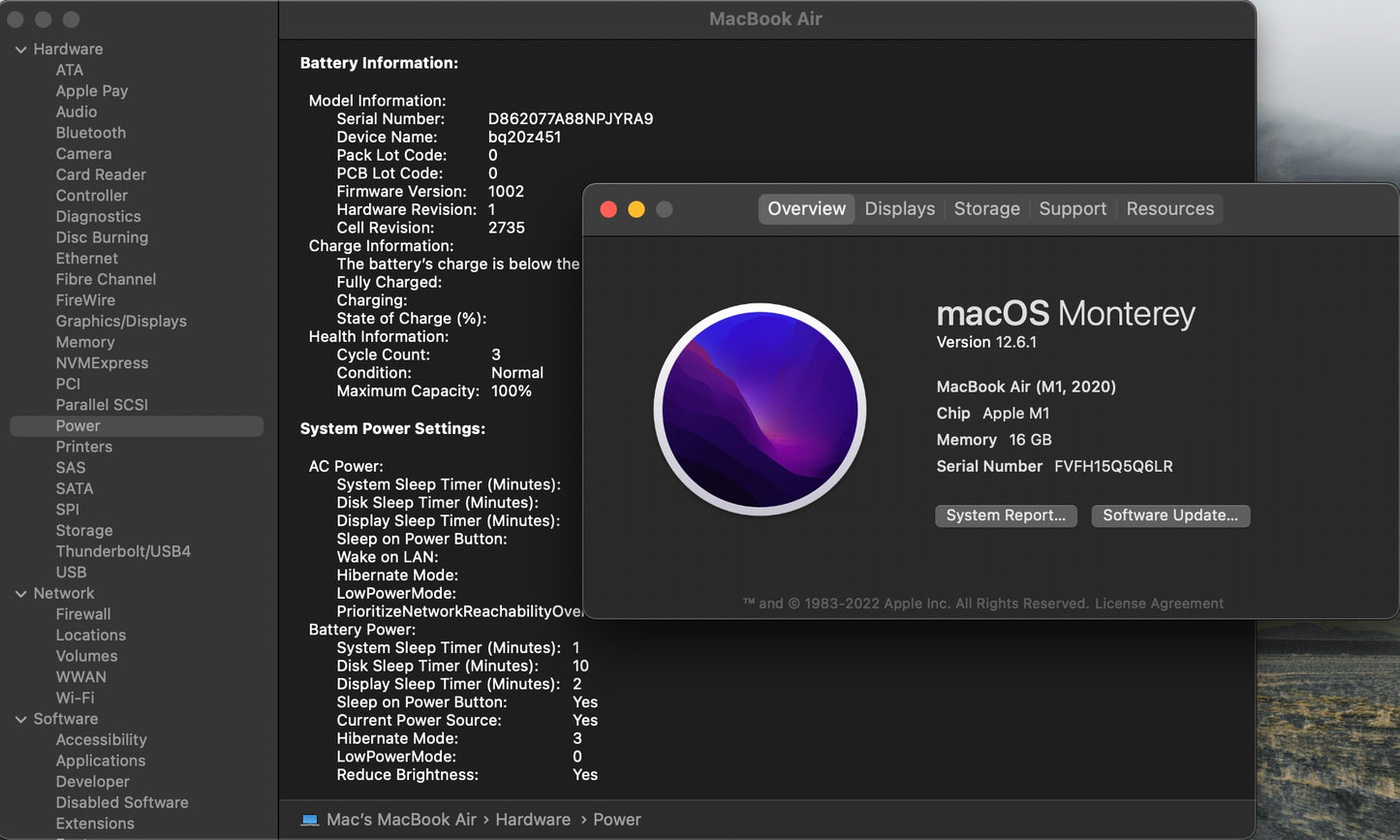1400x840 pixels.
Task: Open the Wi-Fi network entry
Action: click(x=75, y=698)
